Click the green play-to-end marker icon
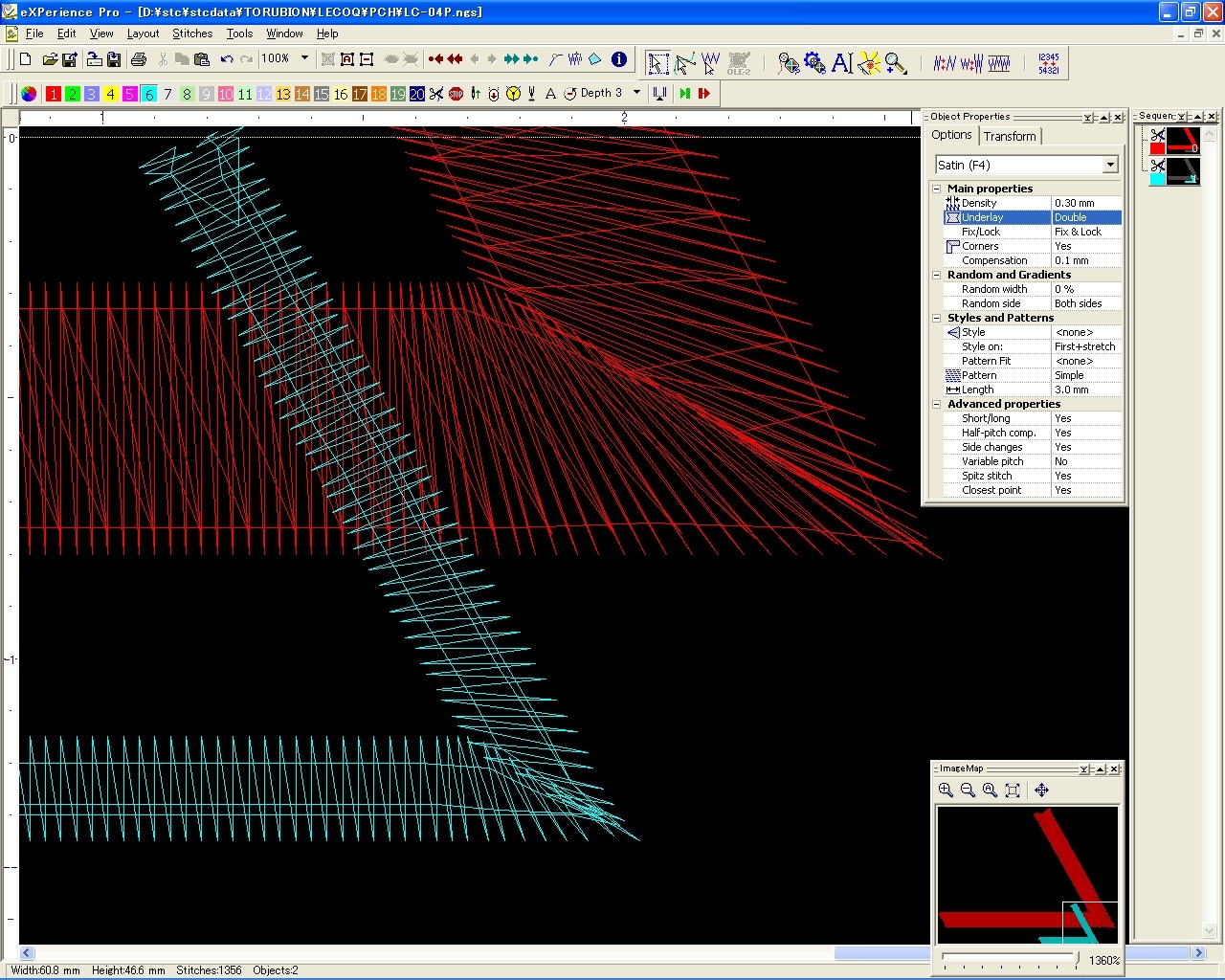The height and width of the screenshot is (980, 1225). click(x=685, y=94)
